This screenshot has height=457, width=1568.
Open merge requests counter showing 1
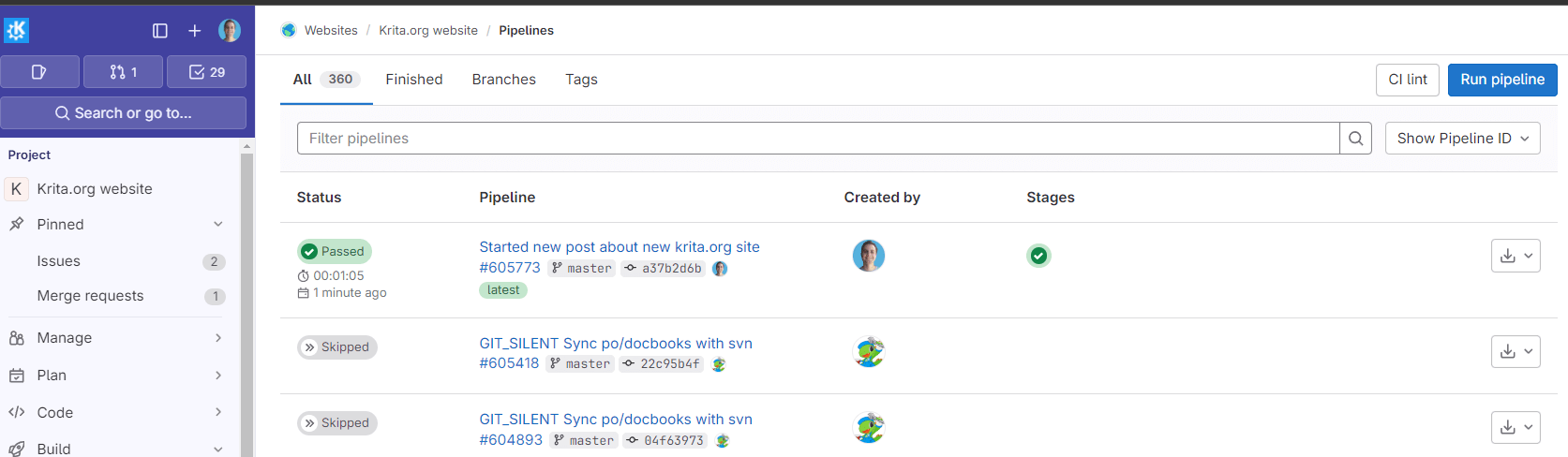tap(123, 72)
